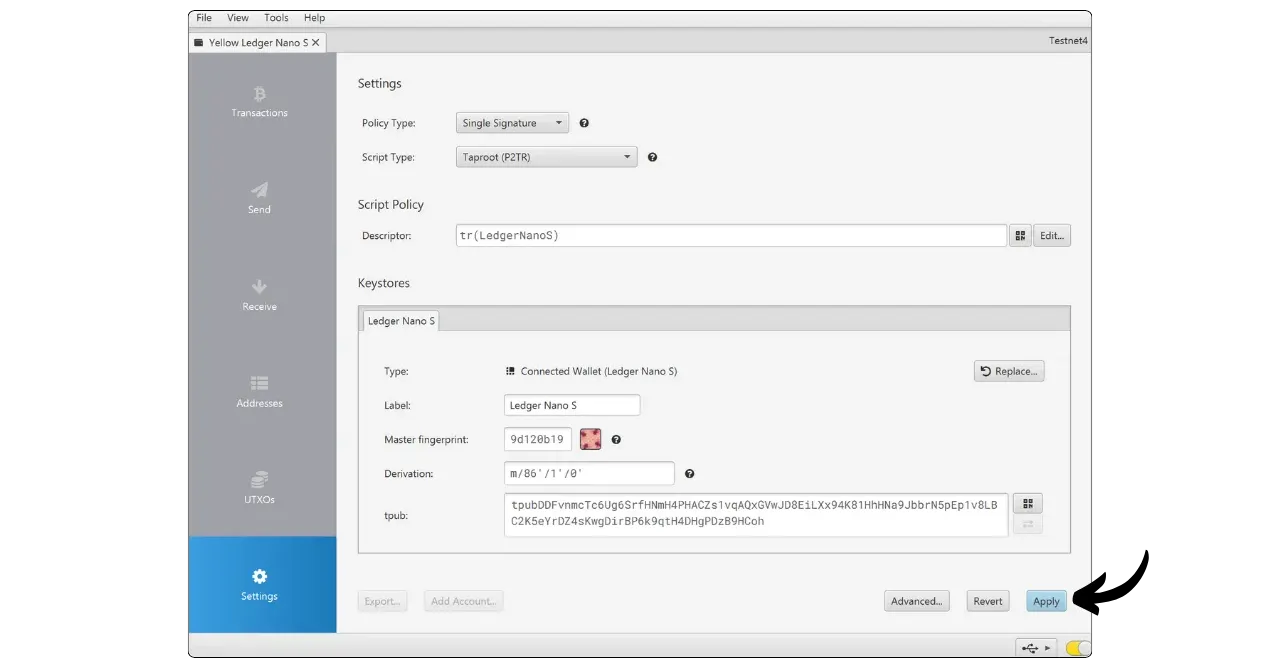Click help icon next to Policy Type
Image resolution: width=1280 pixels, height=668 pixels.
pyautogui.click(x=584, y=123)
